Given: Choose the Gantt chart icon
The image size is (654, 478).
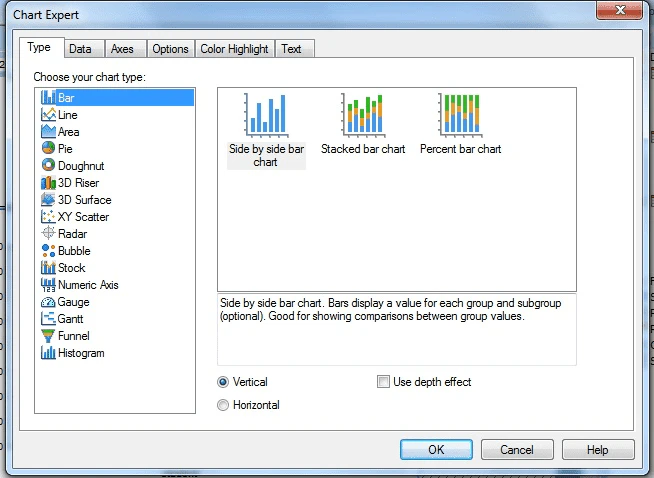Looking at the screenshot, I should (48, 319).
